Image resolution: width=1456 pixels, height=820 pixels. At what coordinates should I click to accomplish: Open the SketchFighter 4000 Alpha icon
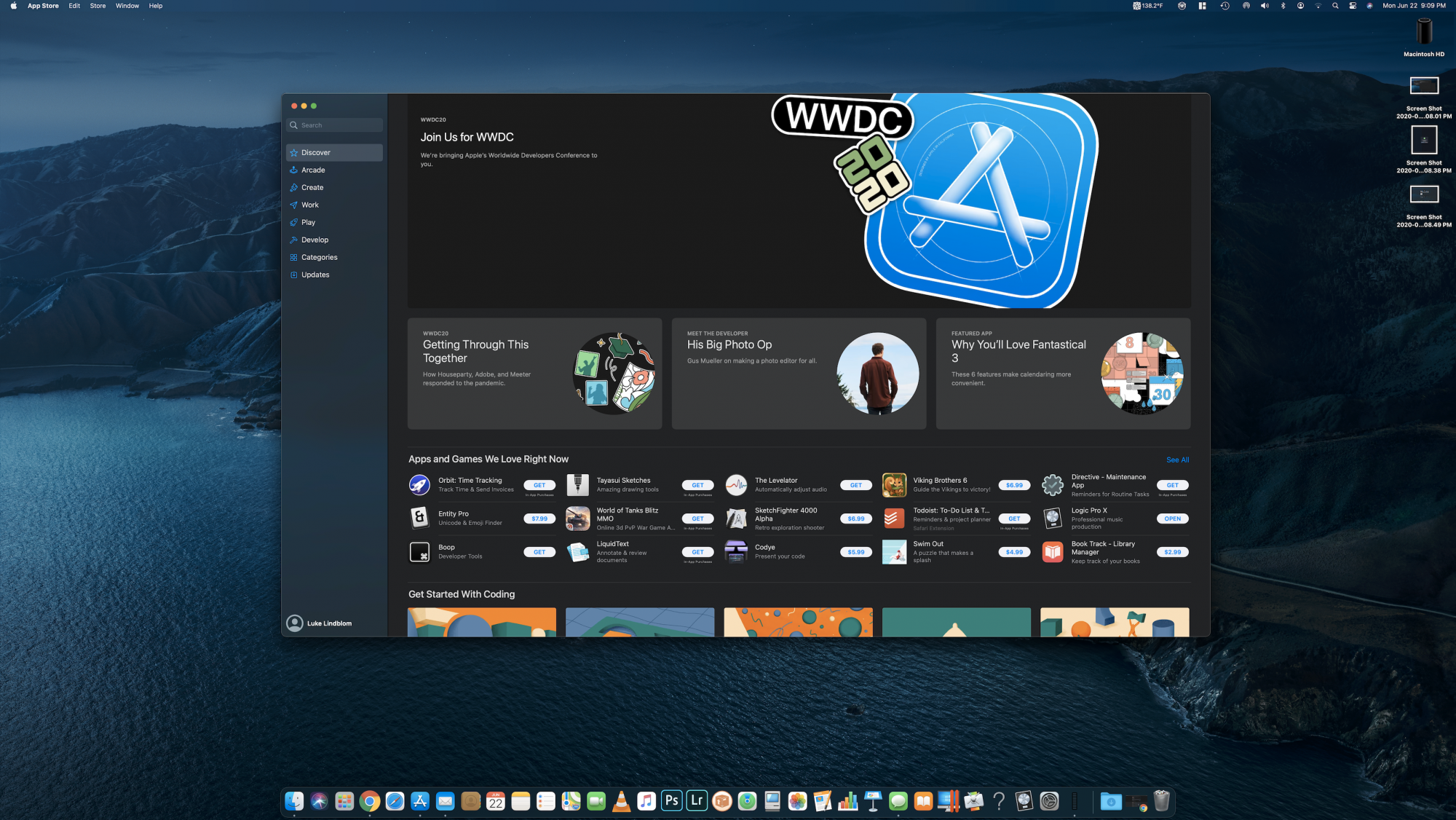coord(736,518)
